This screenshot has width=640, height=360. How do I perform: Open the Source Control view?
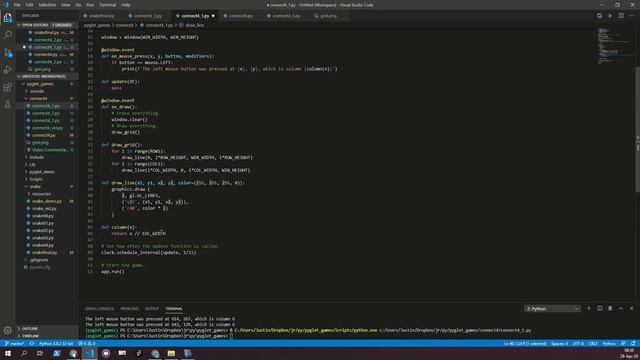pyautogui.click(x=8, y=53)
